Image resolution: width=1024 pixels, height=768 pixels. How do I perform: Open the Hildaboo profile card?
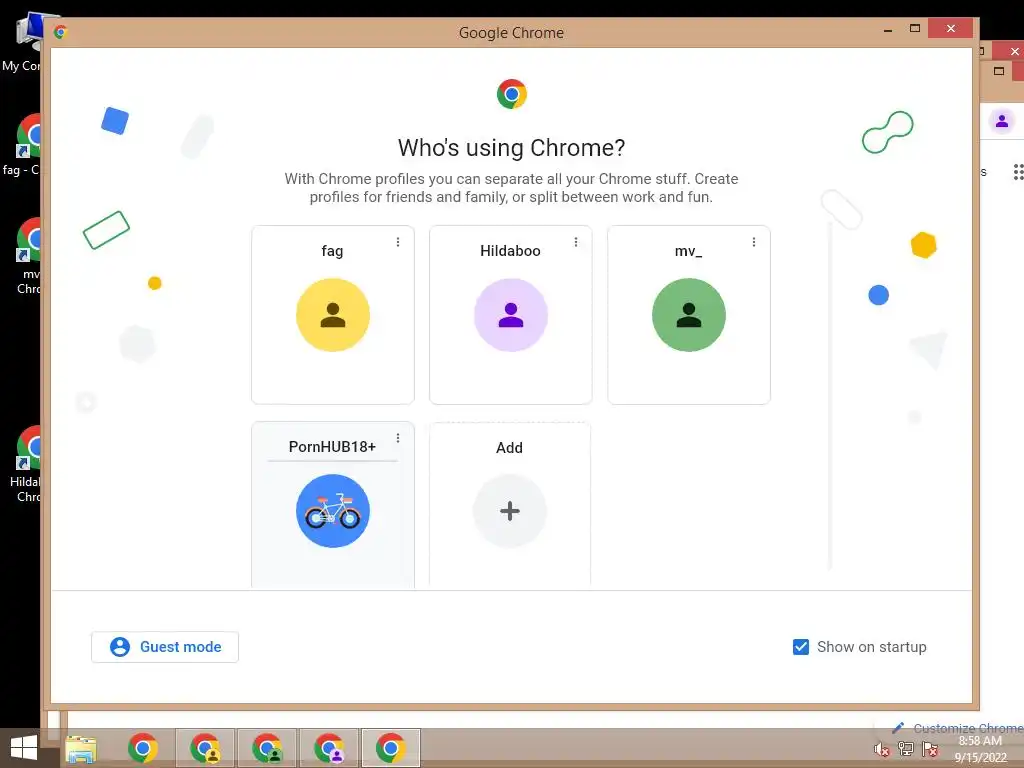coord(510,315)
